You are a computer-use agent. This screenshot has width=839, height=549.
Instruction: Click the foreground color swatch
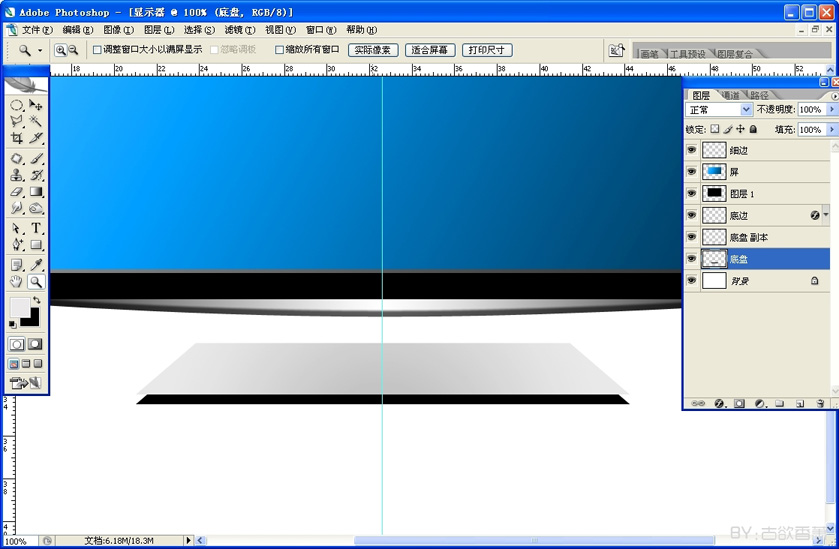coord(19,308)
